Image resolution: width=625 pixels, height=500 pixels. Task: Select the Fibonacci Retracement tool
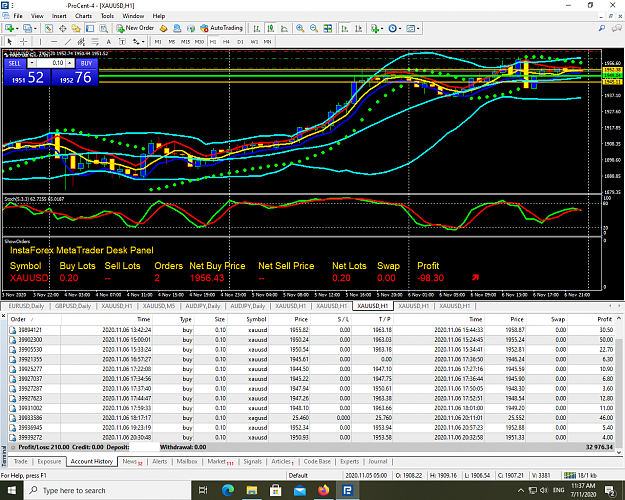coord(95,41)
